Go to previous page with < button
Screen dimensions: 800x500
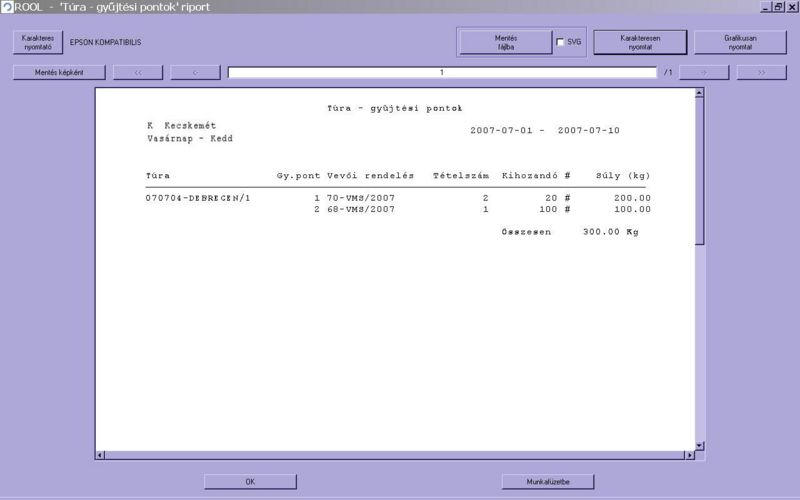(195, 73)
